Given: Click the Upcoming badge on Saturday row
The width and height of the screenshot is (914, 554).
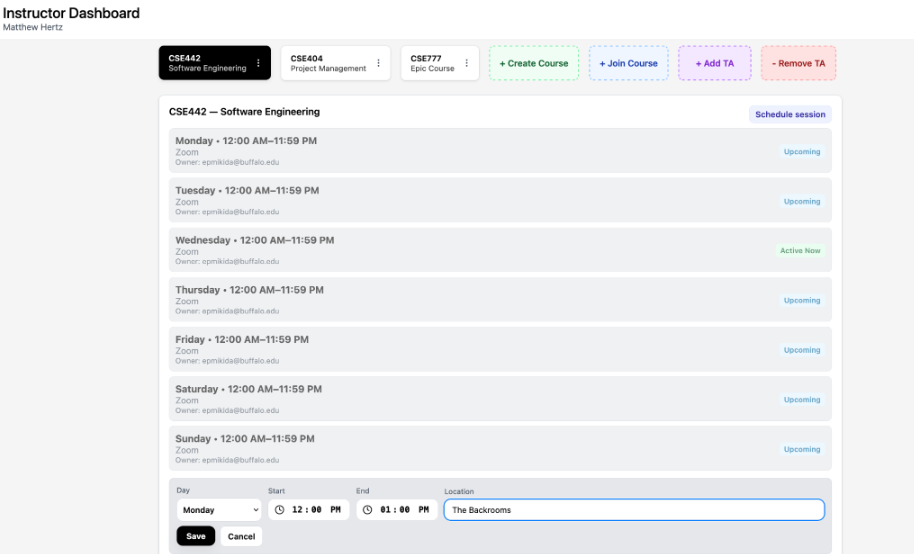Looking at the screenshot, I should pyautogui.click(x=801, y=399).
